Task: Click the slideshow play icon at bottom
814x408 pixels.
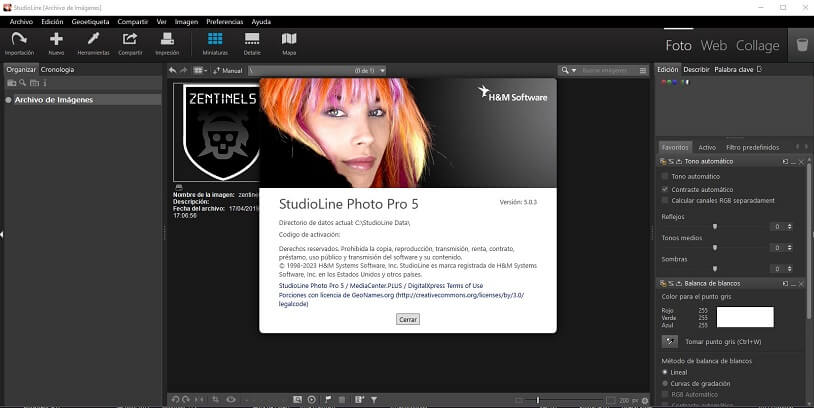Action: pyautogui.click(x=311, y=400)
